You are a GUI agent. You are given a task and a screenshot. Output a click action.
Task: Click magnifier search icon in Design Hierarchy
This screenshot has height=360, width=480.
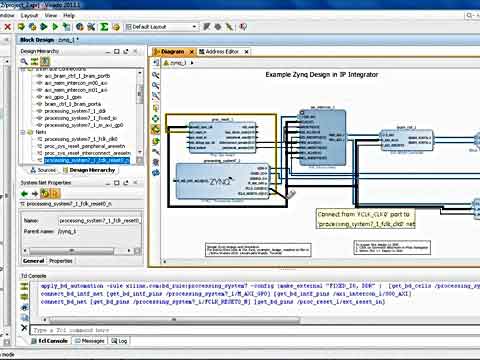(24, 61)
